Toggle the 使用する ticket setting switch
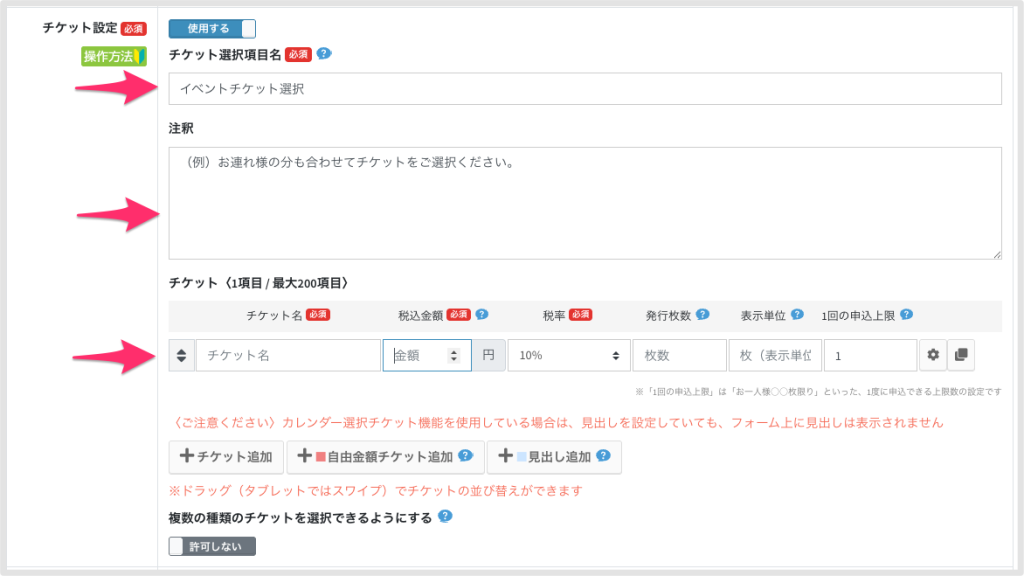The image size is (1024, 576). 212,29
